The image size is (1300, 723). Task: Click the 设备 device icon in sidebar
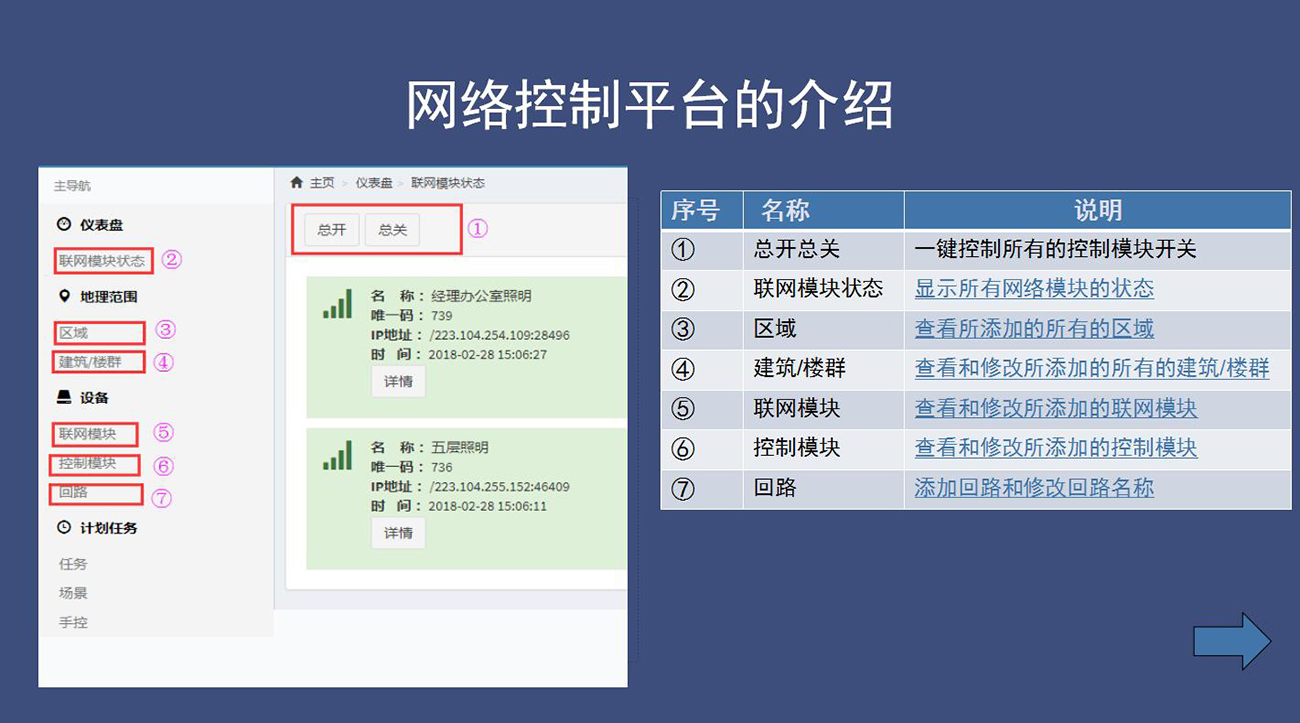tap(64, 398)
